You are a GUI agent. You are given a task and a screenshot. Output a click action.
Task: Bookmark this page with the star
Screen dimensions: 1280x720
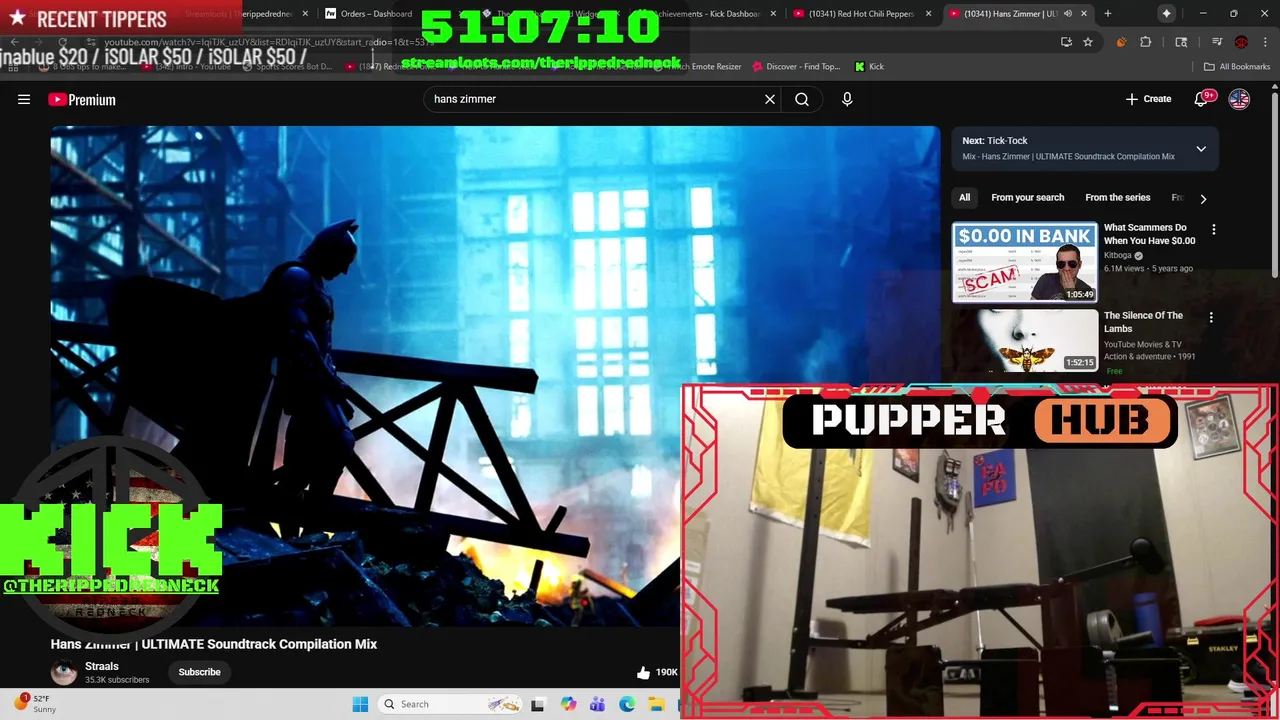(x=1087, y=42)
